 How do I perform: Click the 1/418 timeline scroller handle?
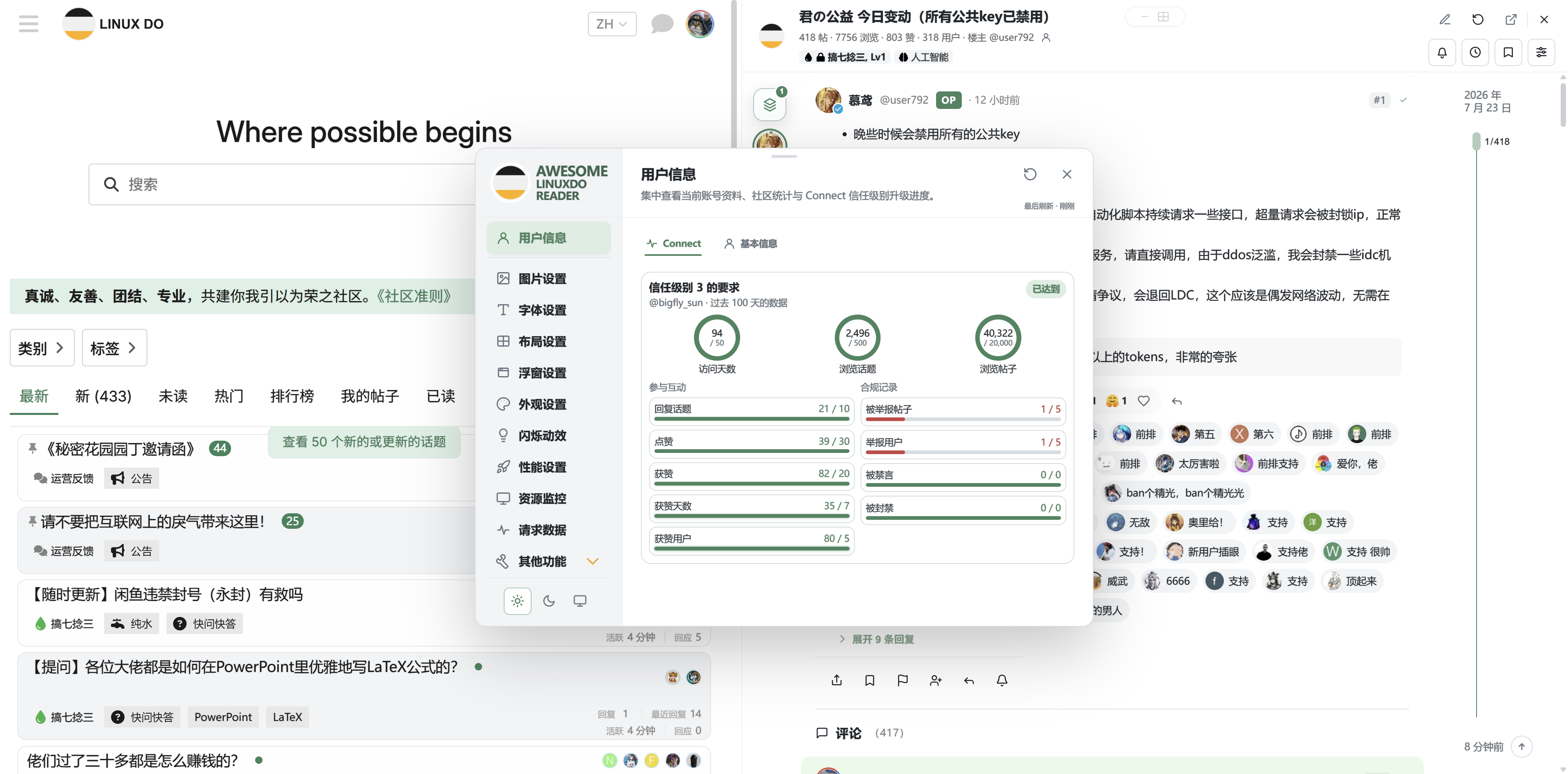pyautogui.click(x=1476, y=141)
